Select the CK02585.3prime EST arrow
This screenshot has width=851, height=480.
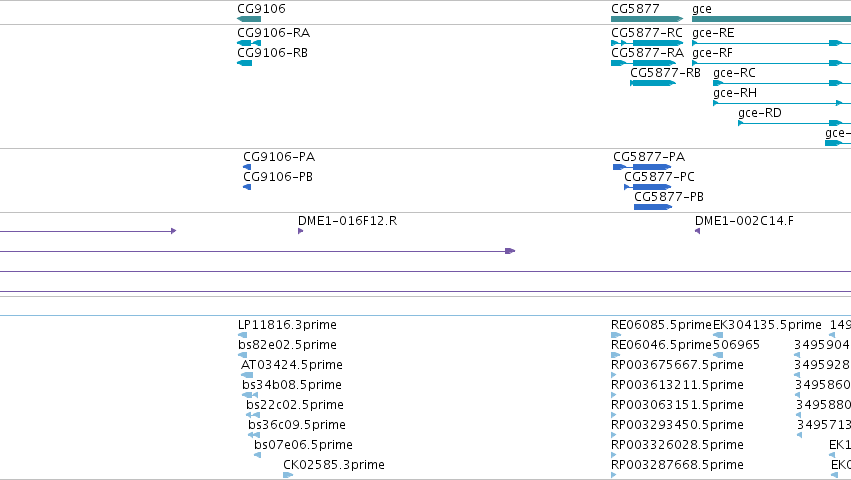tap(288, 476)
